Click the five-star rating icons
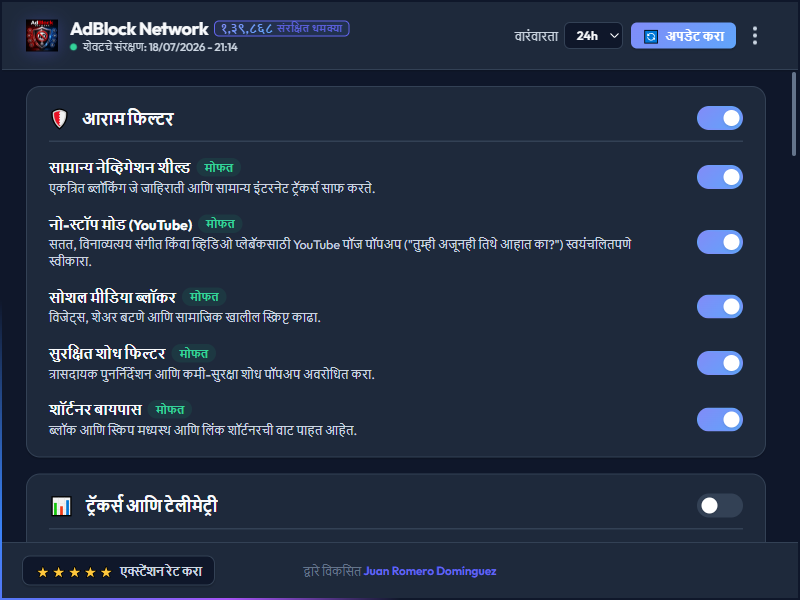The width and height of the screenshot is (800, 600). pyautogui.click(x=74, y=572)
